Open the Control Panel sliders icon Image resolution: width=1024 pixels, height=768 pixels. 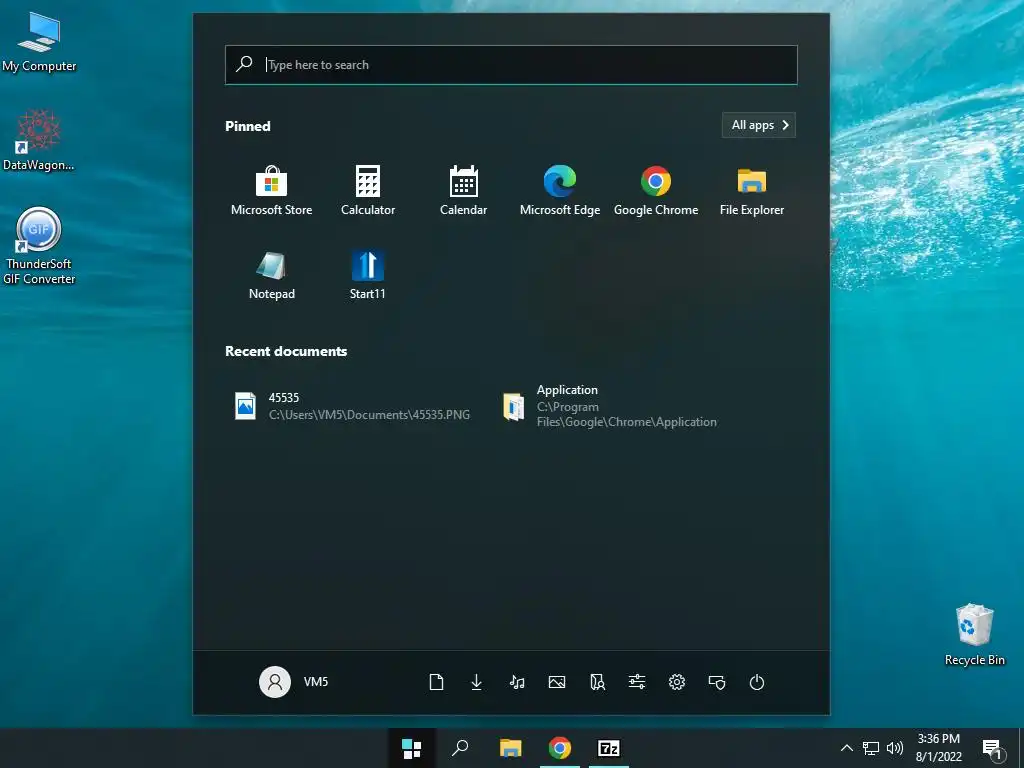(x=637, y=682)
